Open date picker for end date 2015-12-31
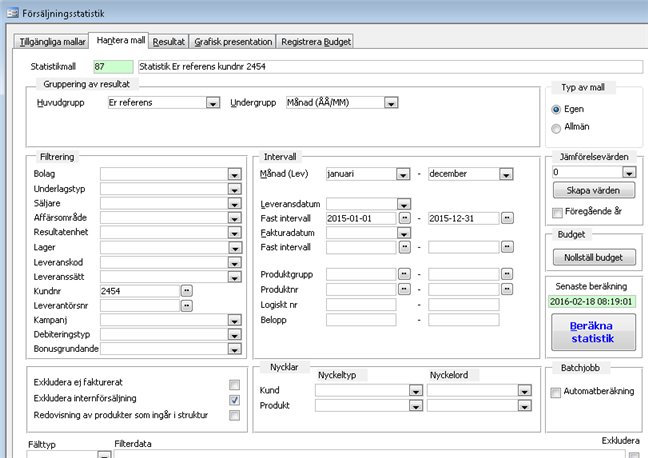The height and width of the screenshot is (458, 648). click(x=506, y=218)
